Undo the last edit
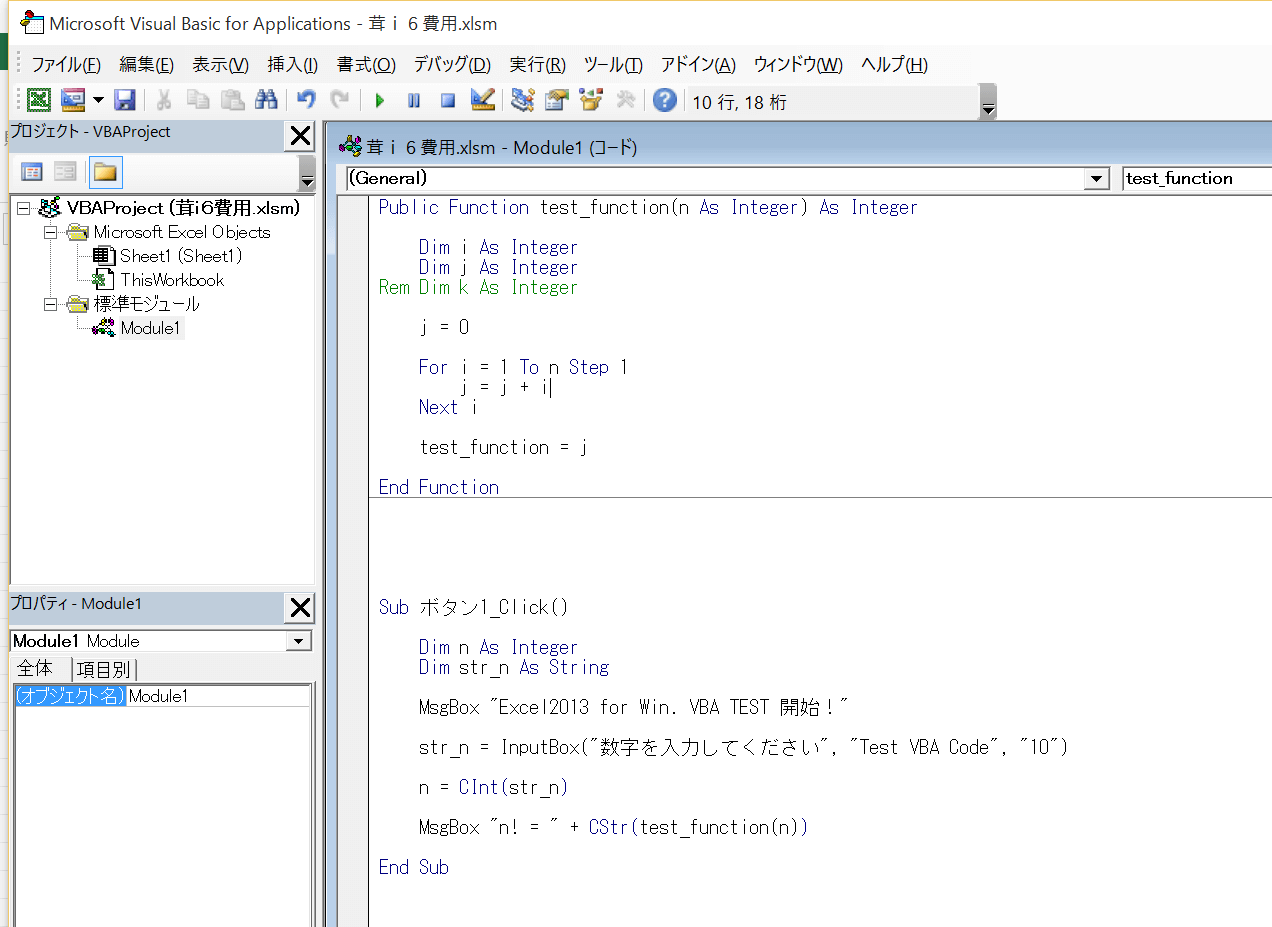The height and width of the screenshot is (927, 1272). pos(307,100)
